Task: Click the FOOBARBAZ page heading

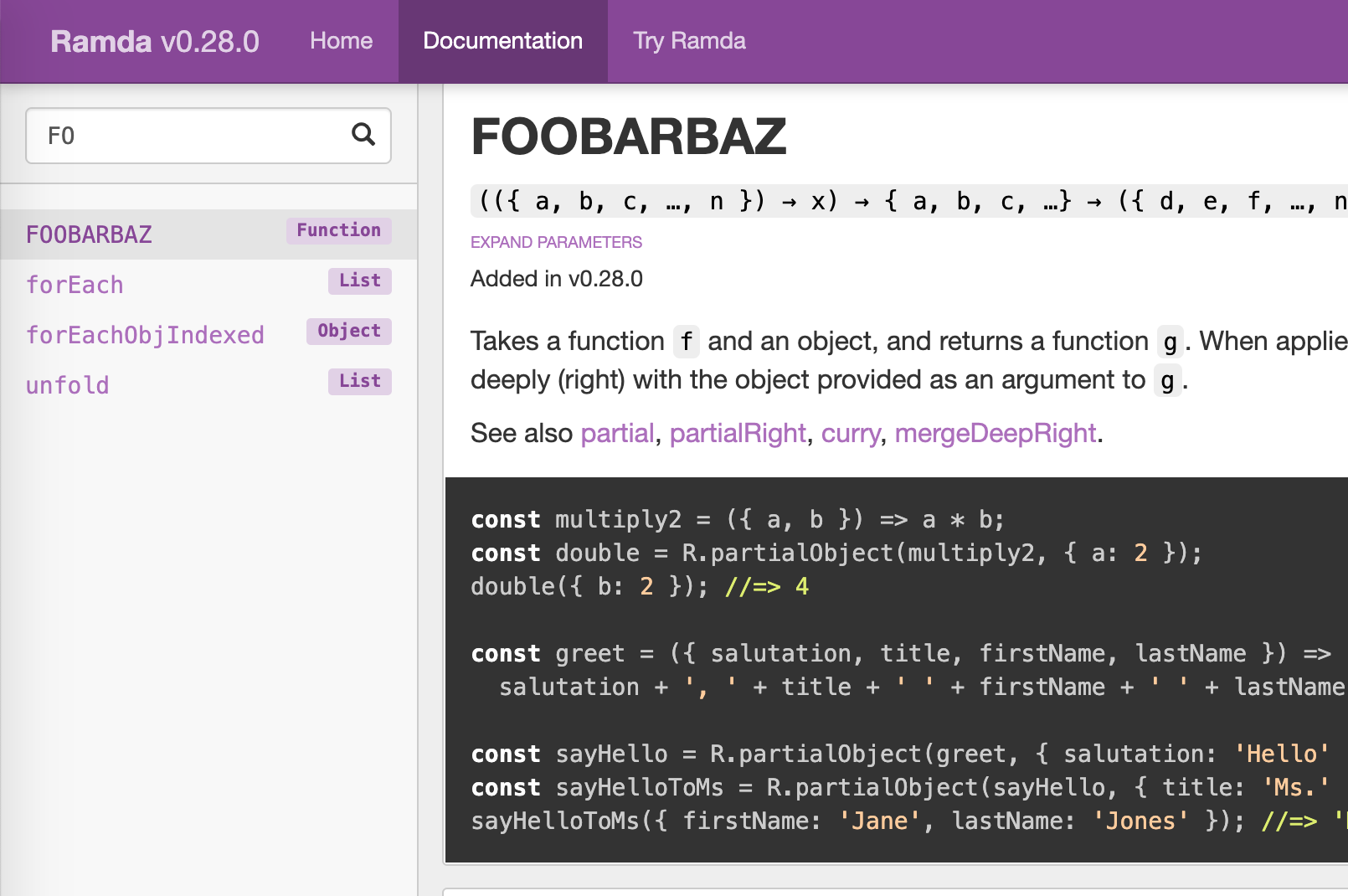Action: click(x=629, y=136)
